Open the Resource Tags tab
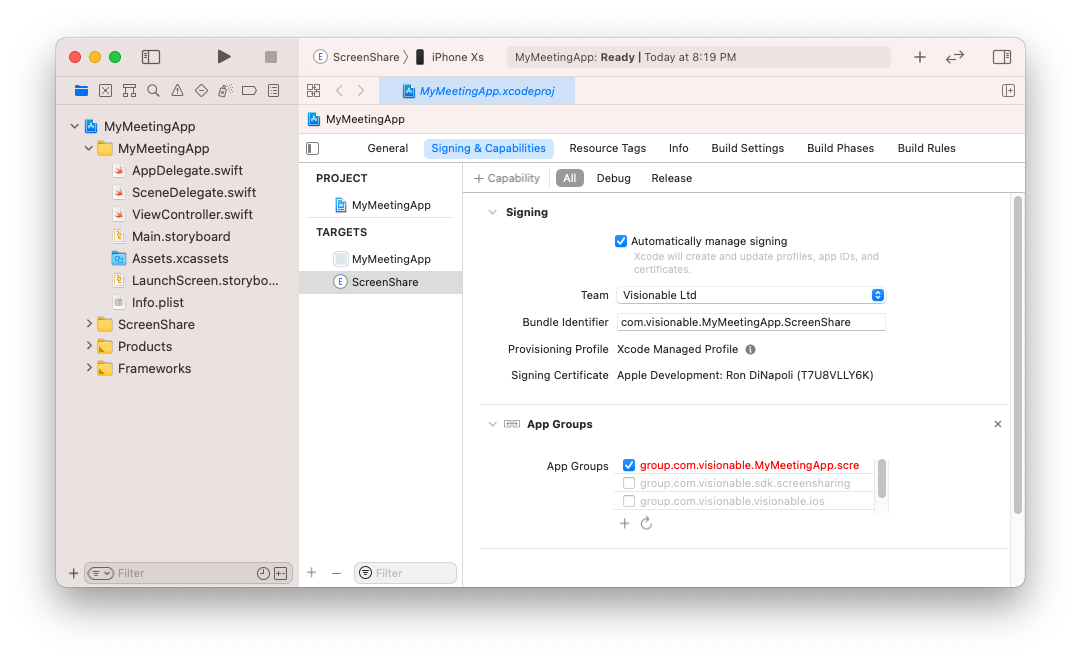Screen dimensions: 1081x661 click(x=607, y=148)
